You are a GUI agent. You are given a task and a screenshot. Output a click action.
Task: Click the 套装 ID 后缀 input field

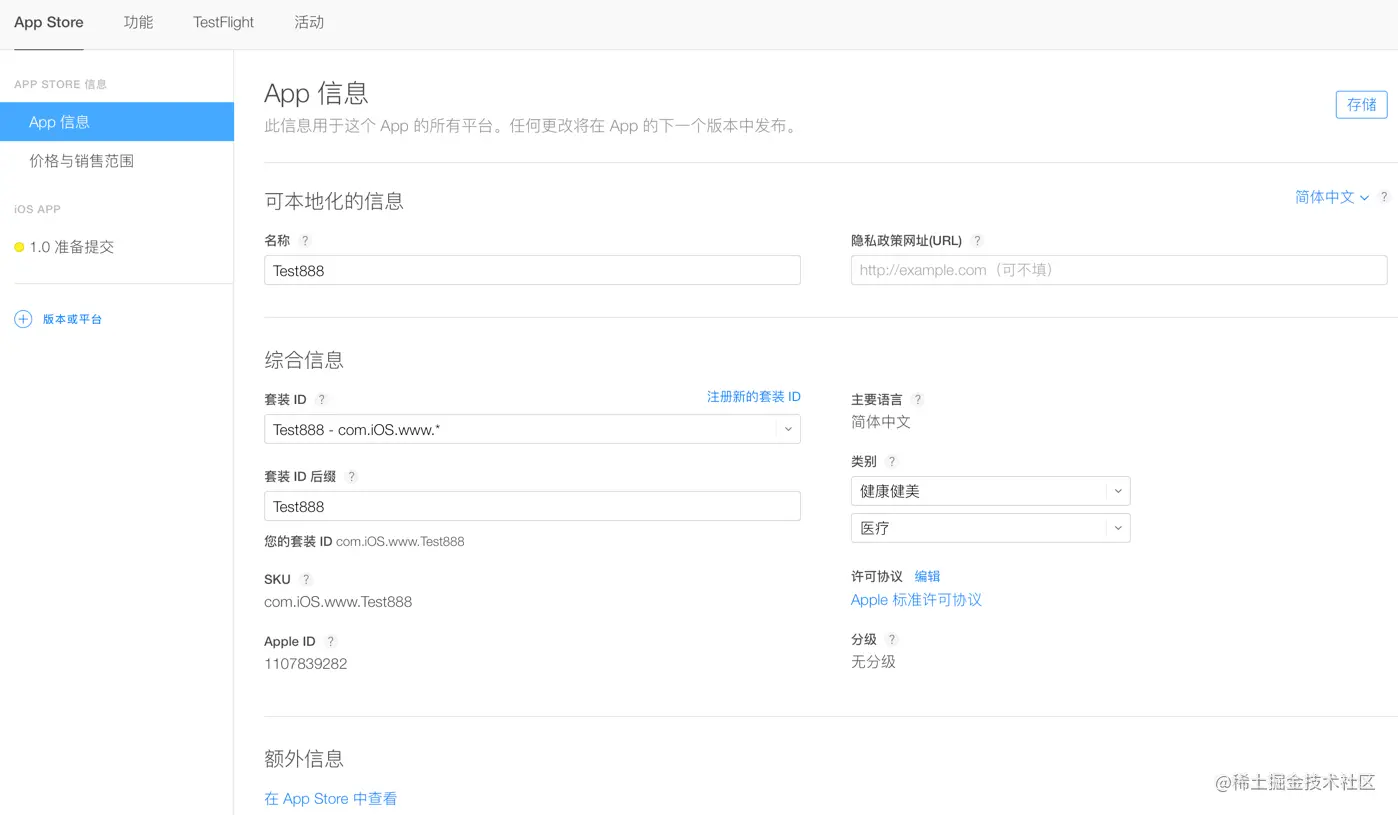click(532, 506)
